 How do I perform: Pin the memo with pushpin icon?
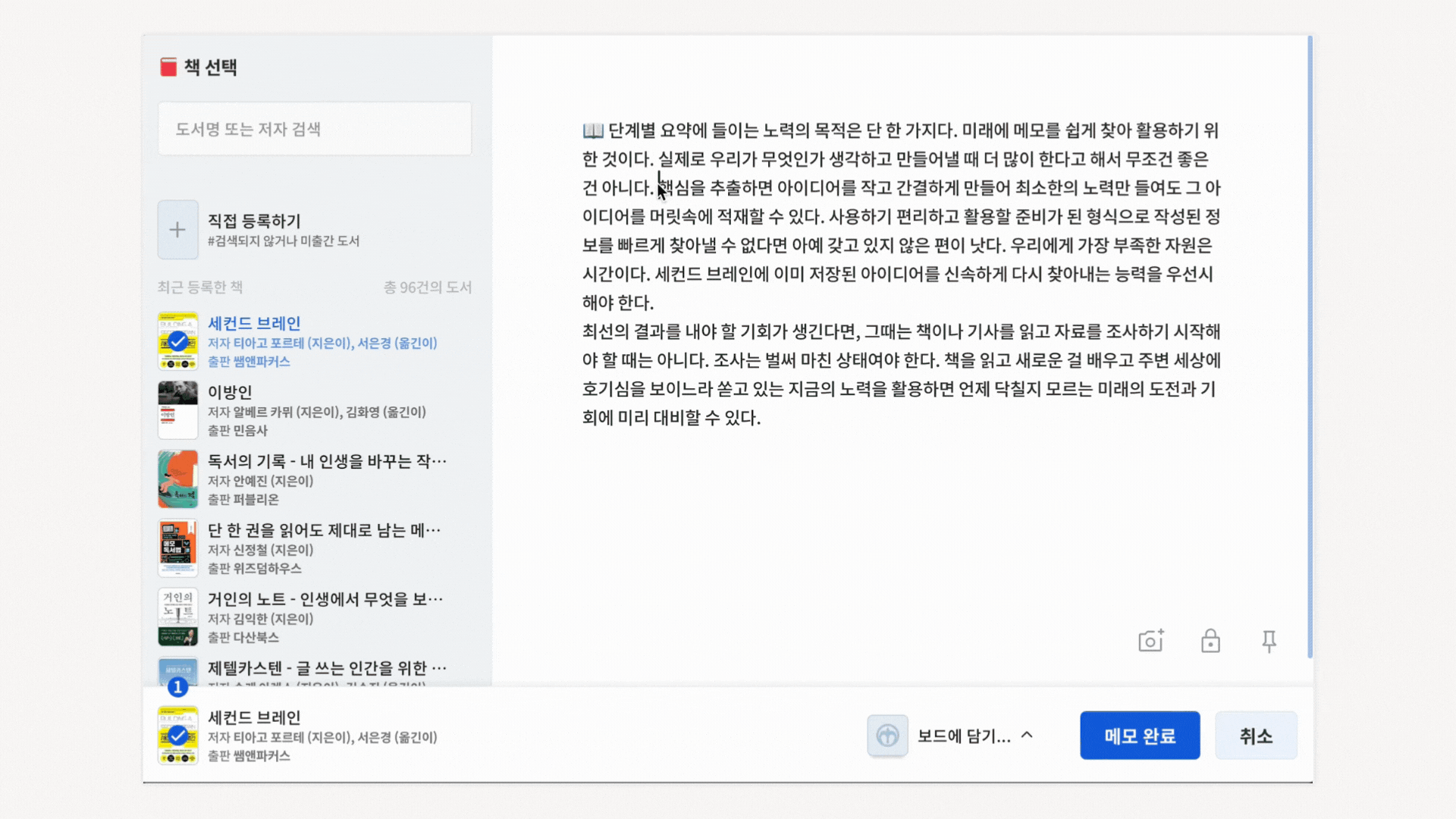tap(1269, 642)
